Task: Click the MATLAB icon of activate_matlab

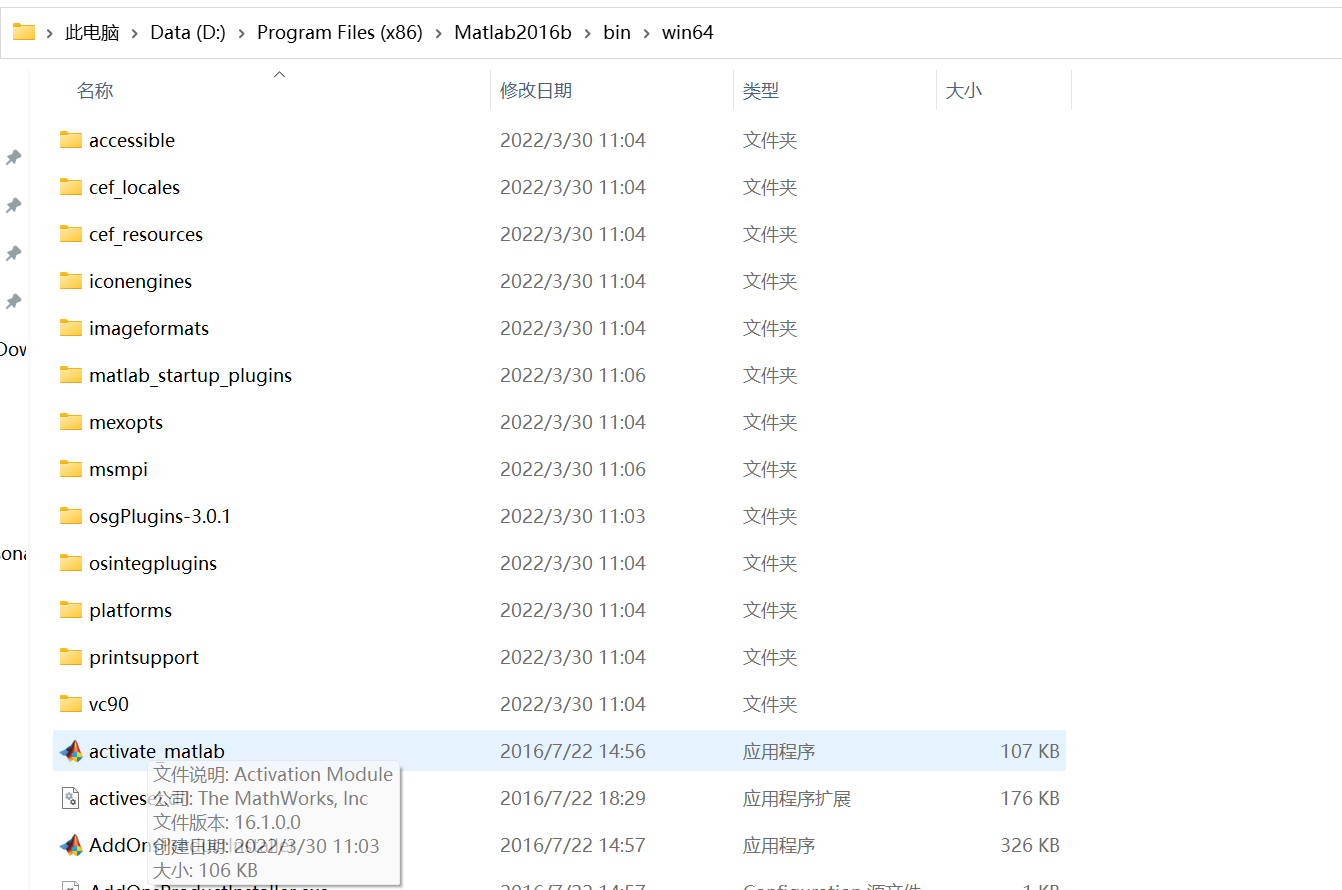Action: (71, 751)
